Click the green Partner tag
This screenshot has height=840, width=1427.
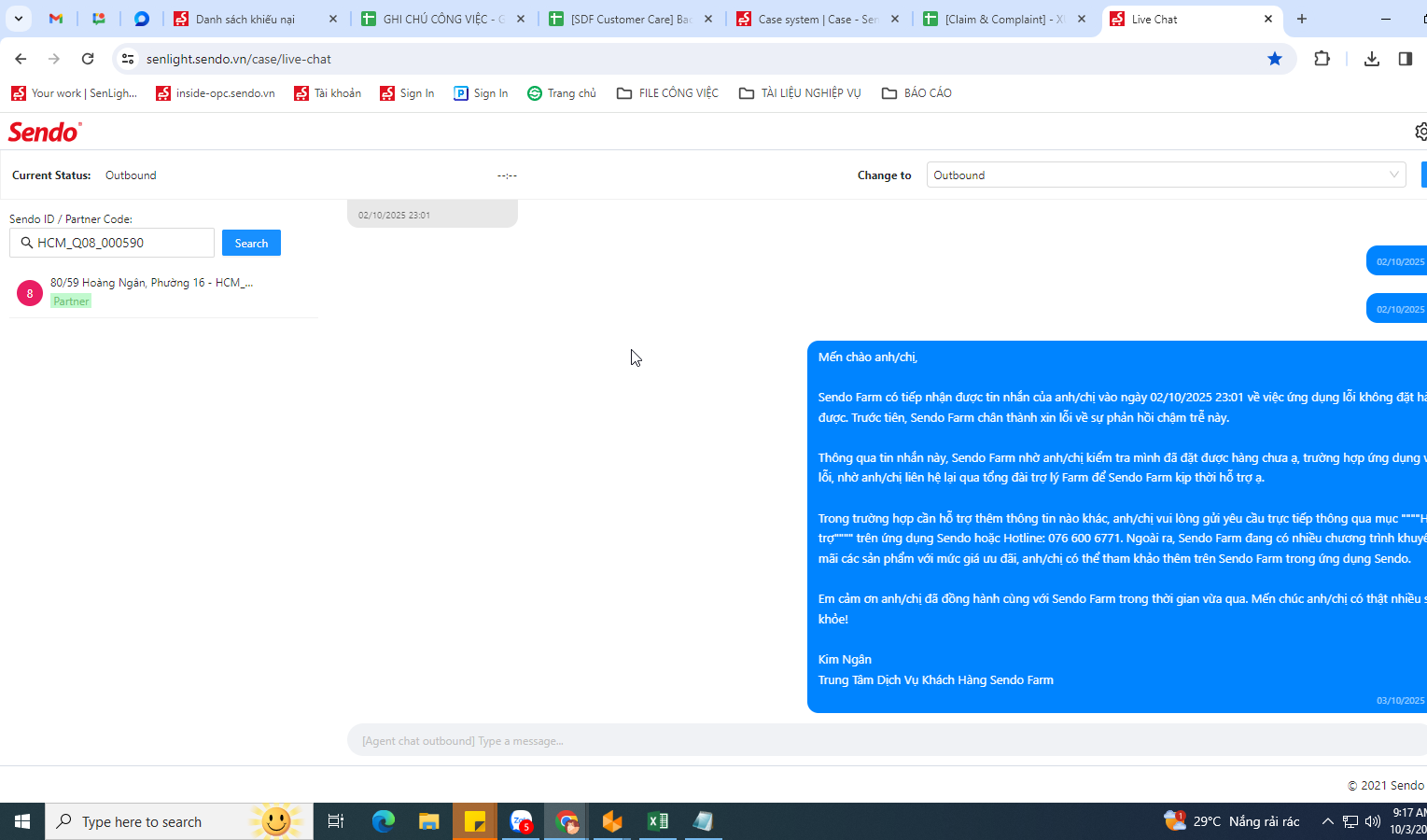point(71,301)
